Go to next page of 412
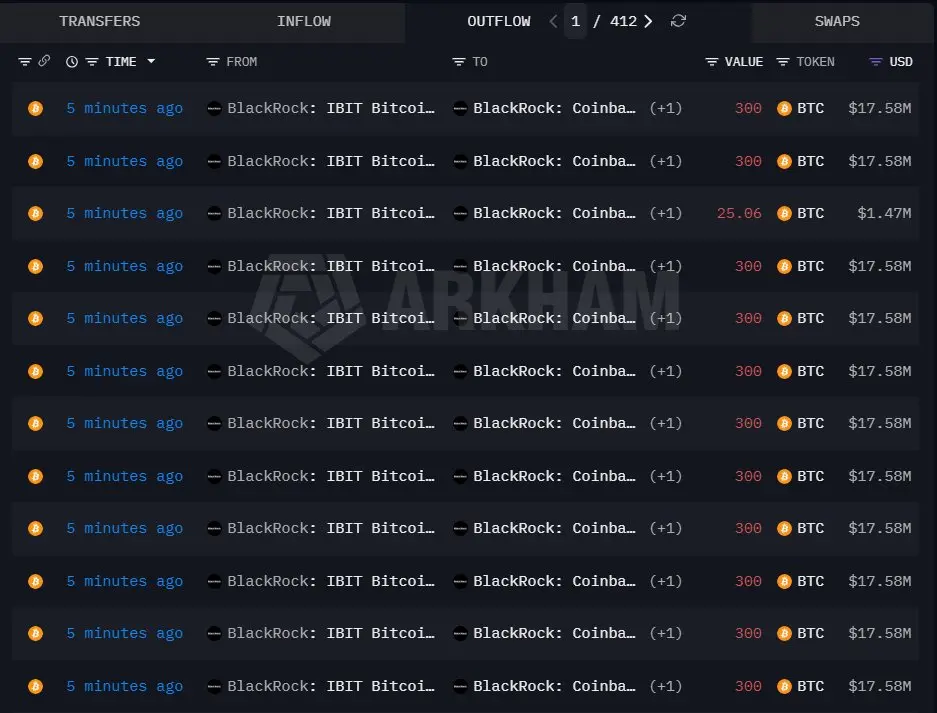Image resolution: width=937 pixels, height=713 pixels. point(648,22)
